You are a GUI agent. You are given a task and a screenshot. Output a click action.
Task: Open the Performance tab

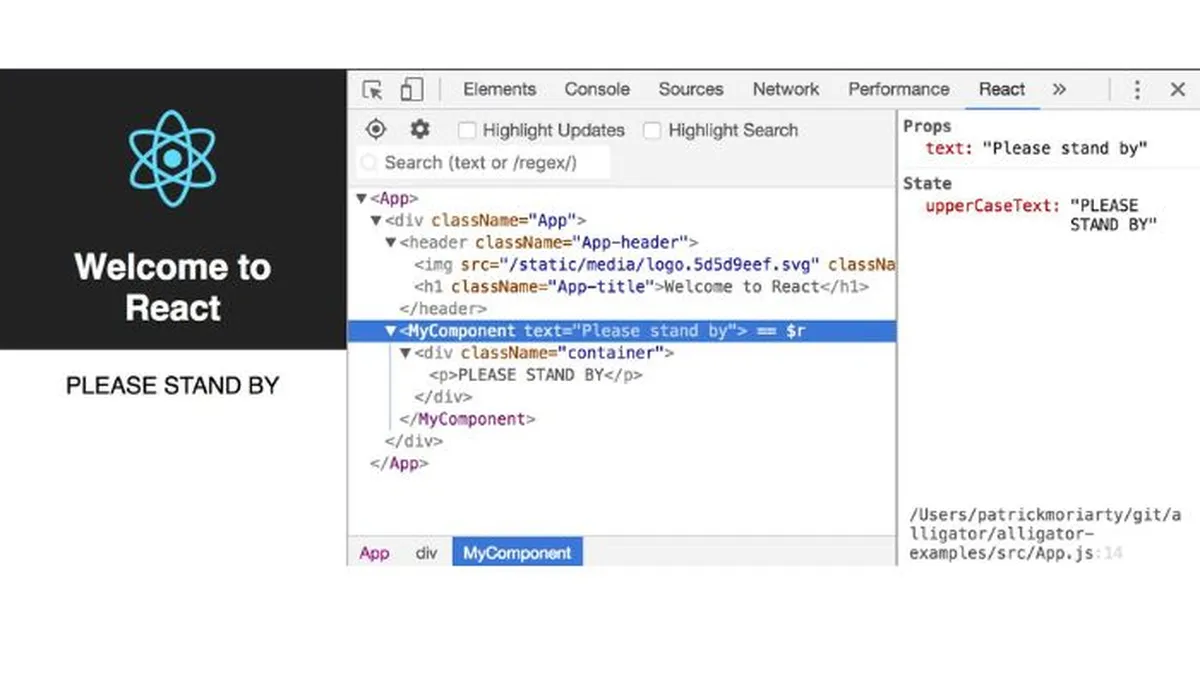click(x=899, y=89)
